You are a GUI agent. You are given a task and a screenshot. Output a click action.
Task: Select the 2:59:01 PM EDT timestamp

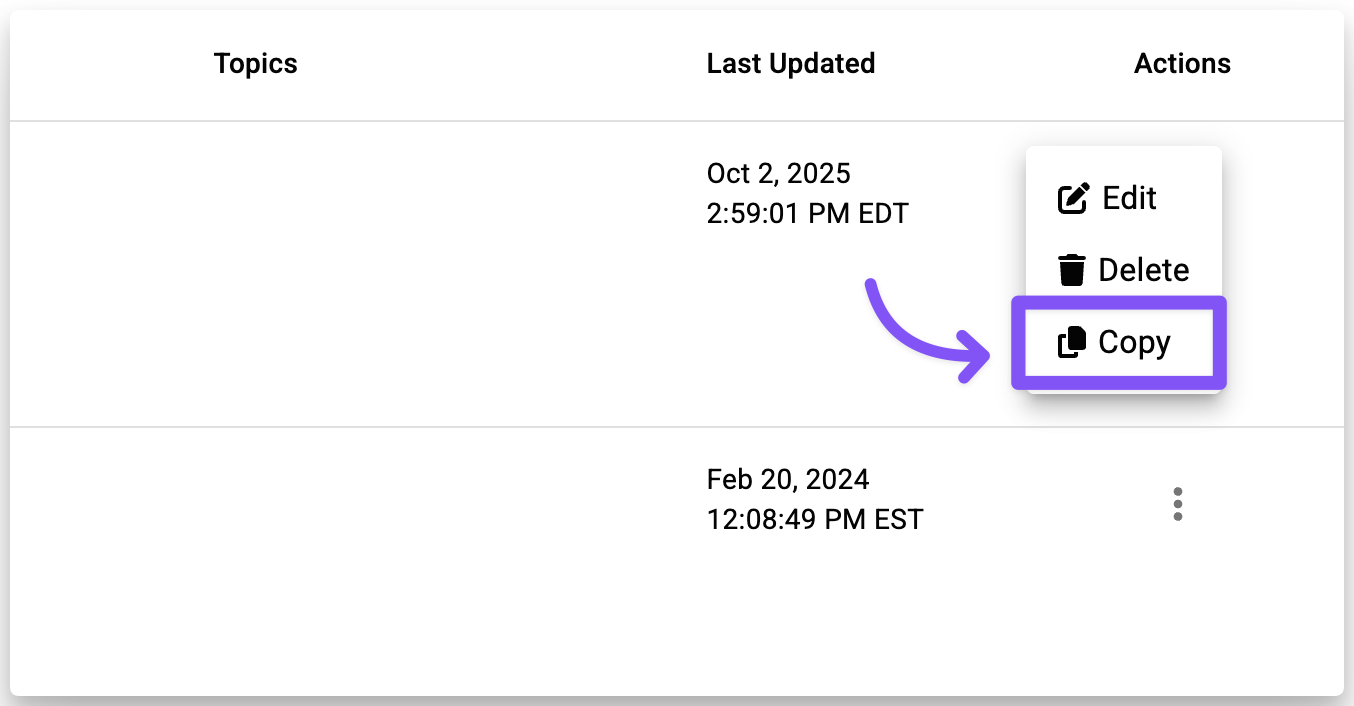click(x=807, y=213)
